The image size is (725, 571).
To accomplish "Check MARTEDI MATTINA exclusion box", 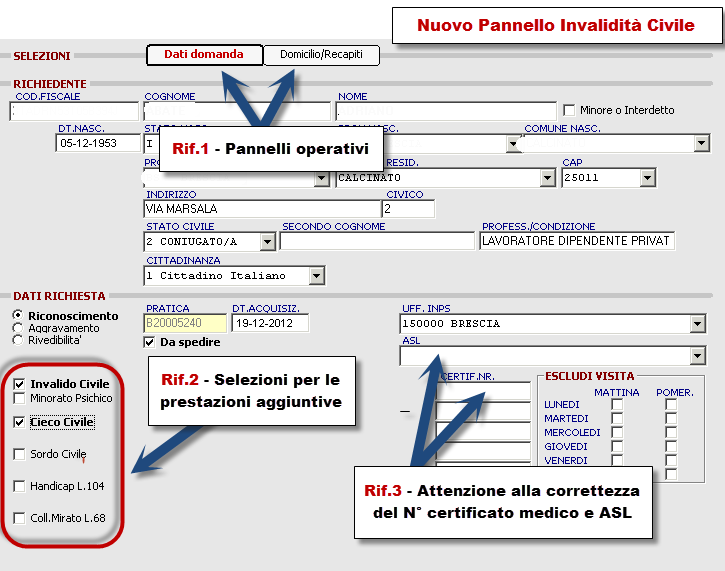I will 617,418.
